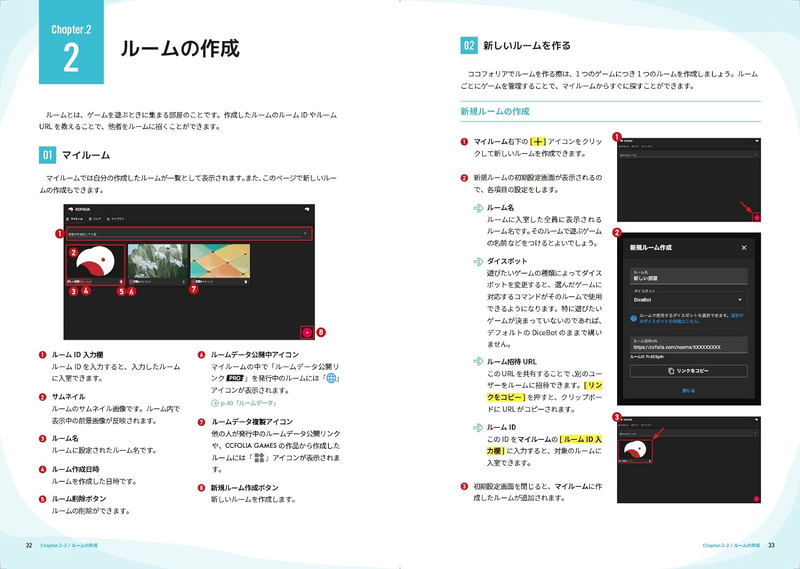Follow the p.40「ルームデータ」cross-reference link
800x569 pixels.
(x=249, y=403)
